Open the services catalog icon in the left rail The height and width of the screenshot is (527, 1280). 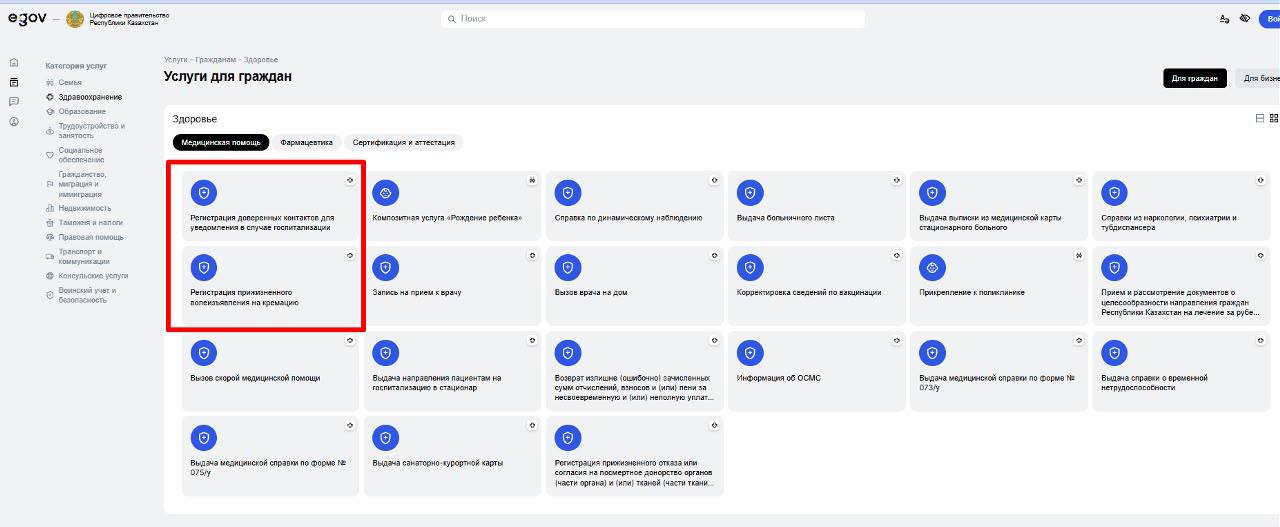pos(14,82)
